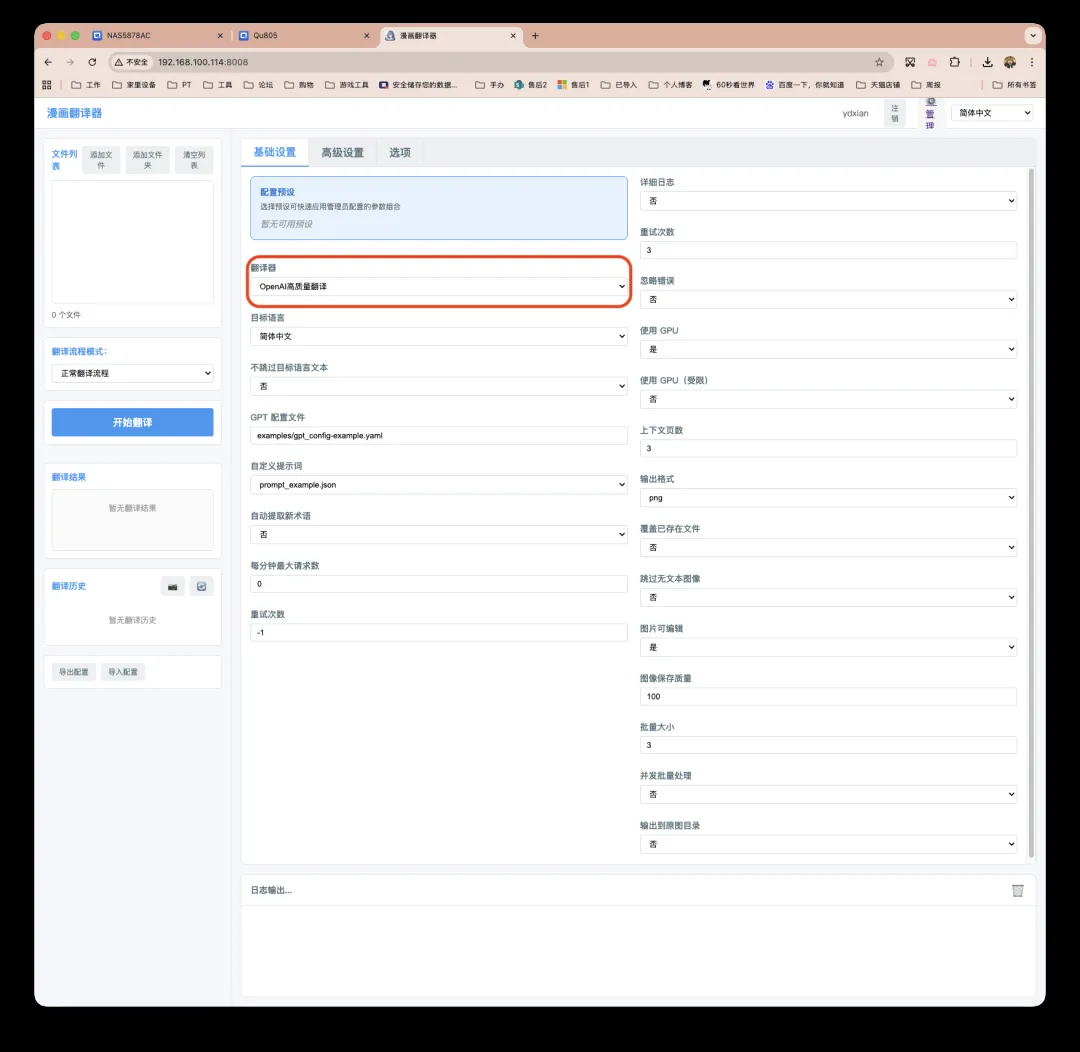Click the folder icon button in 翻译历史 panel
1080x1052 pixels.
(173, 587)
